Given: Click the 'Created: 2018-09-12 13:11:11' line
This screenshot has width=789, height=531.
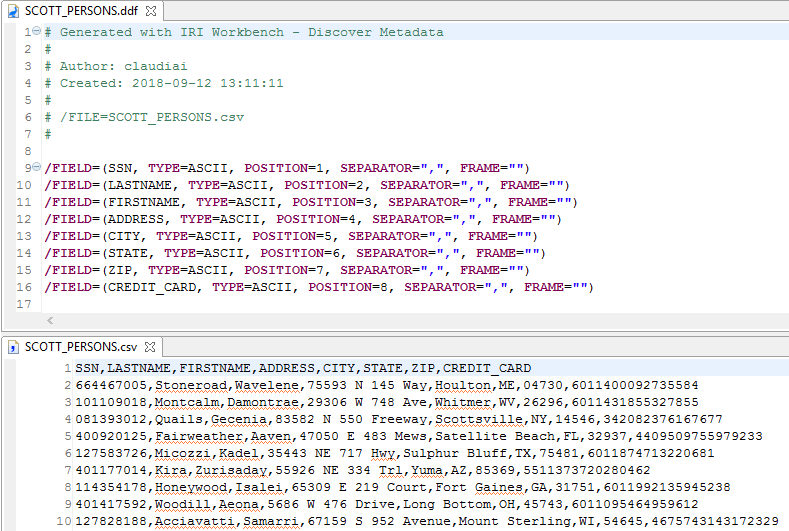Looking at the screenshot, I should point(164,84).
